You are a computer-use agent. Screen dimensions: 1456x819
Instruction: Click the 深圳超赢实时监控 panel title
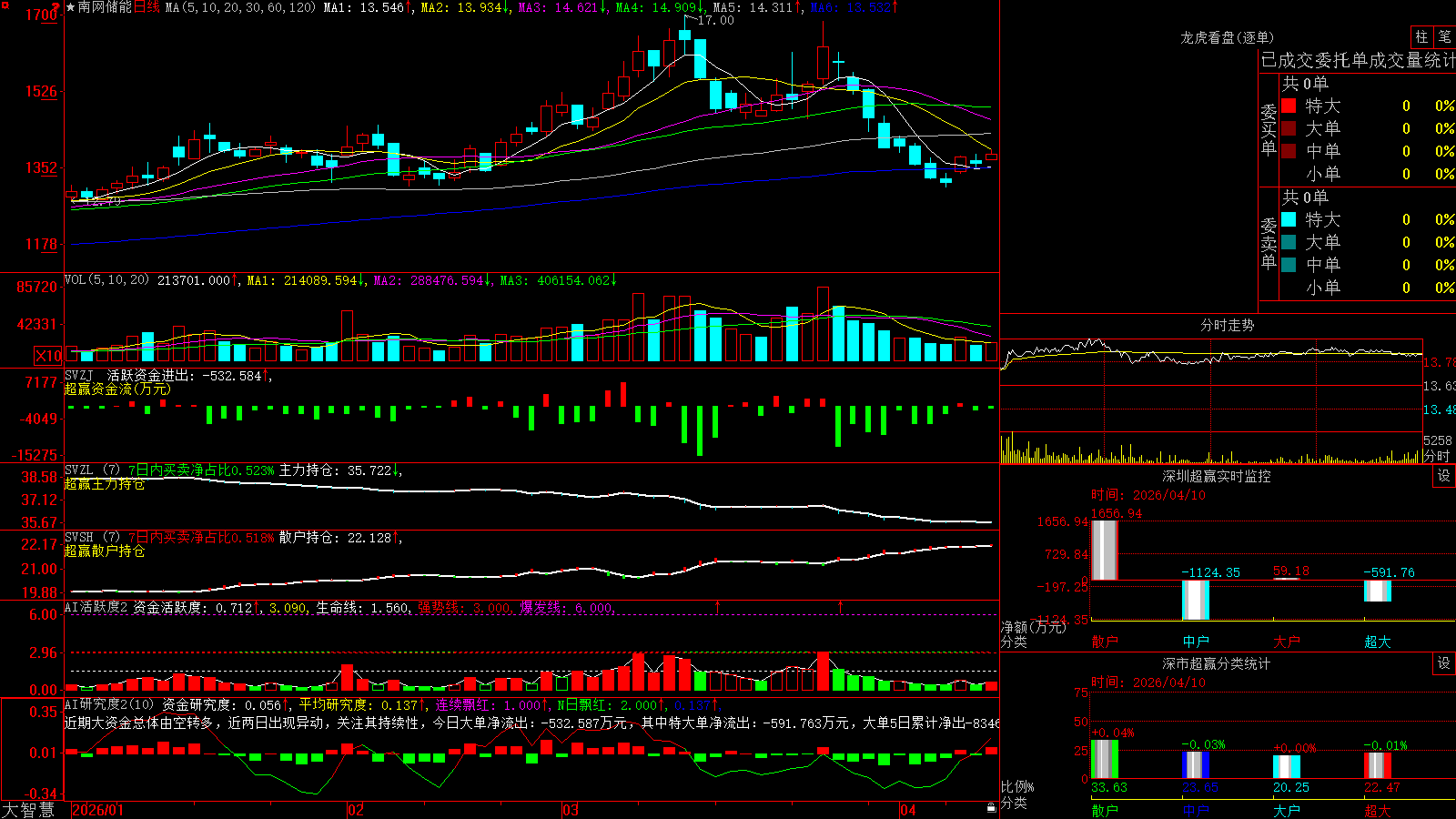coord(1216,476)
